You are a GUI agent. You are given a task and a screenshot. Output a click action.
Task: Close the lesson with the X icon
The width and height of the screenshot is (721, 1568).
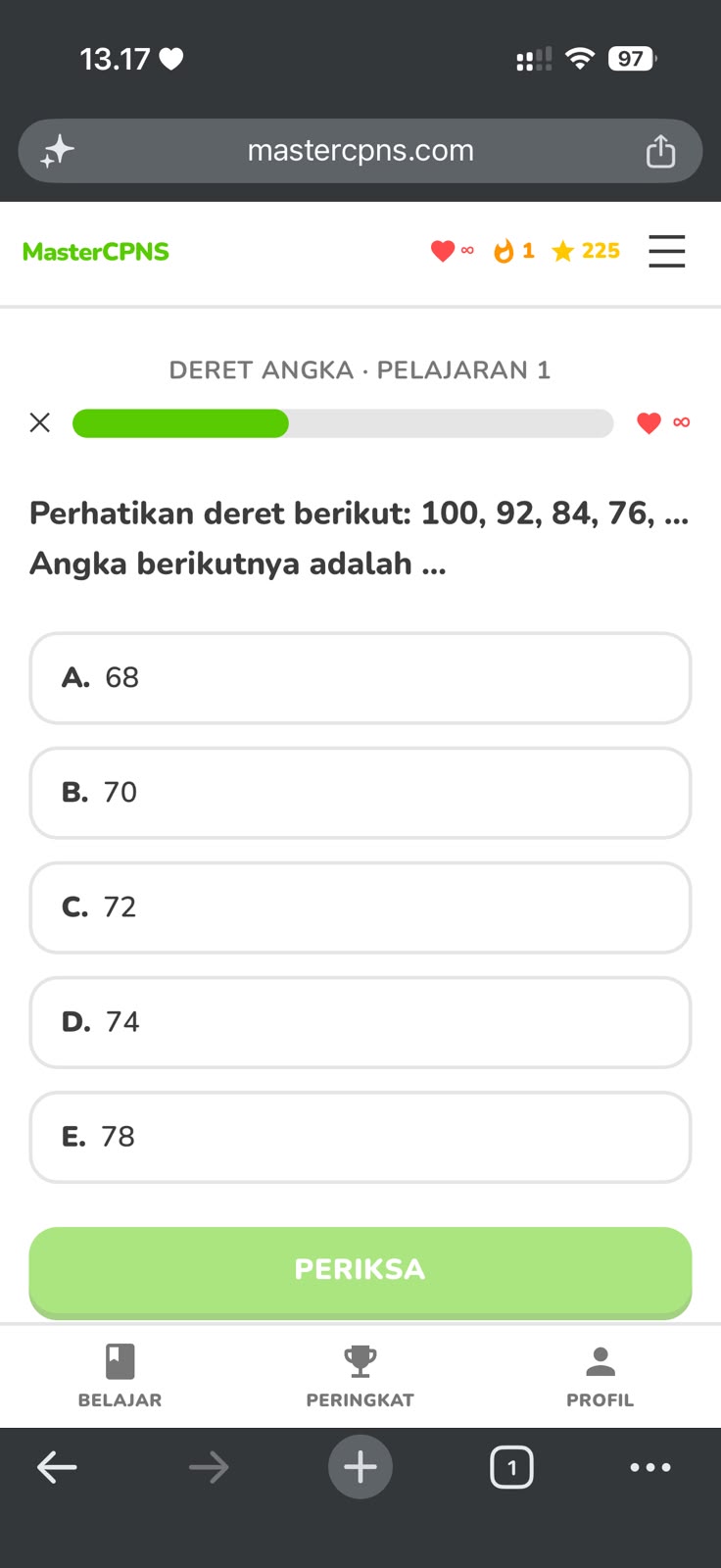pyautogui.click(x=40, y=422)
